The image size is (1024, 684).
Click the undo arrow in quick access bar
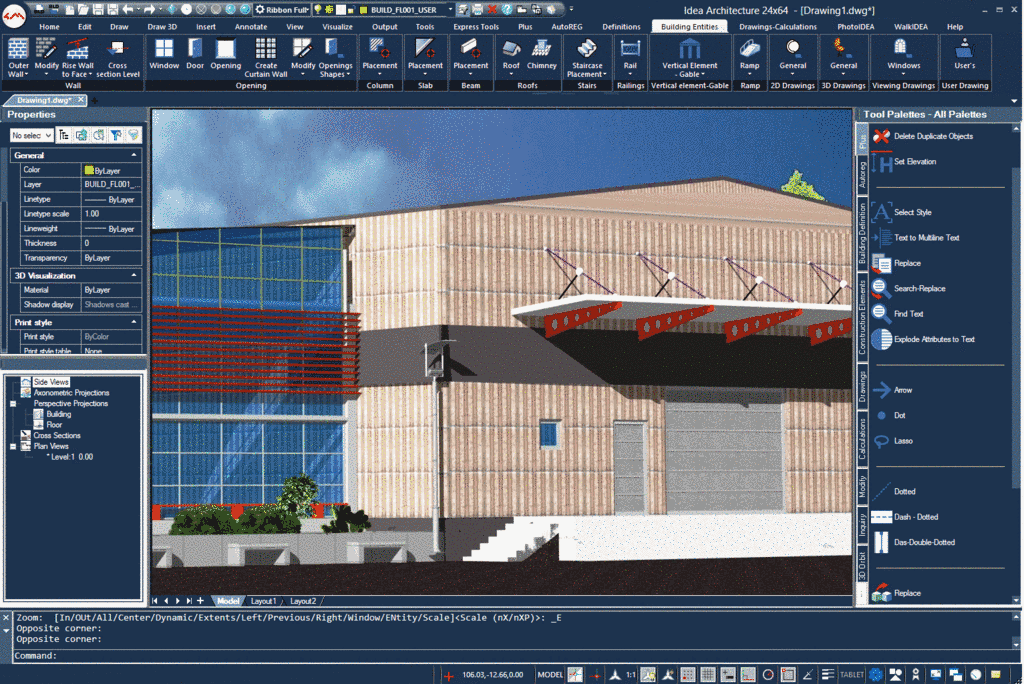[128, 9]
